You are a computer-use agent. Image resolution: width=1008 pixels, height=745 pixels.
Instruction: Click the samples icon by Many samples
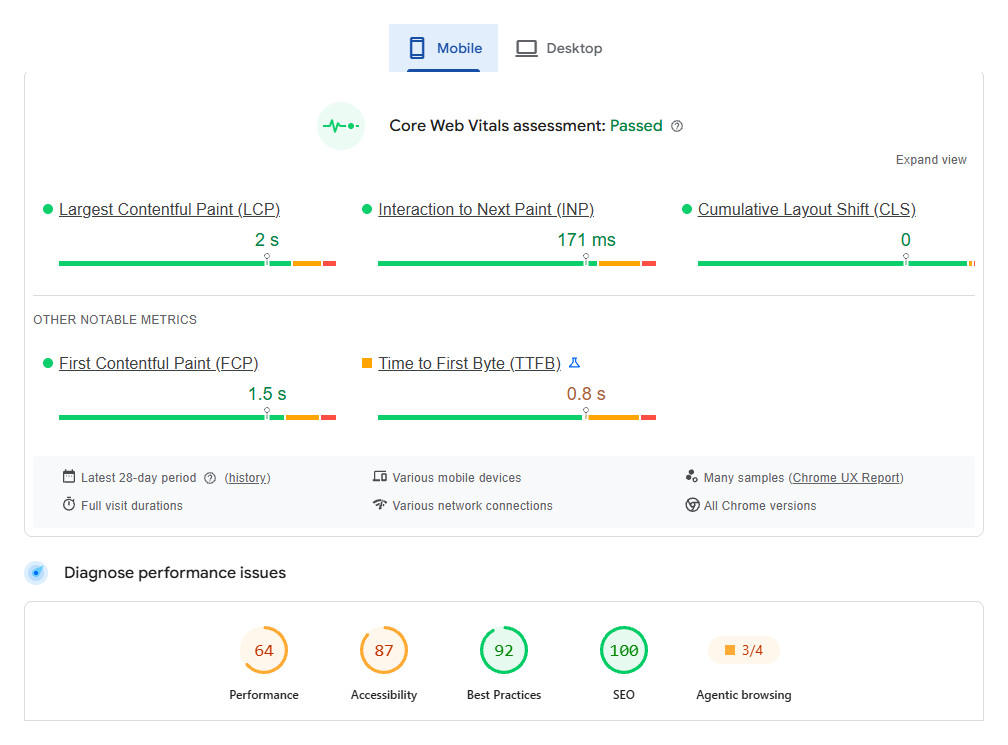692,476
